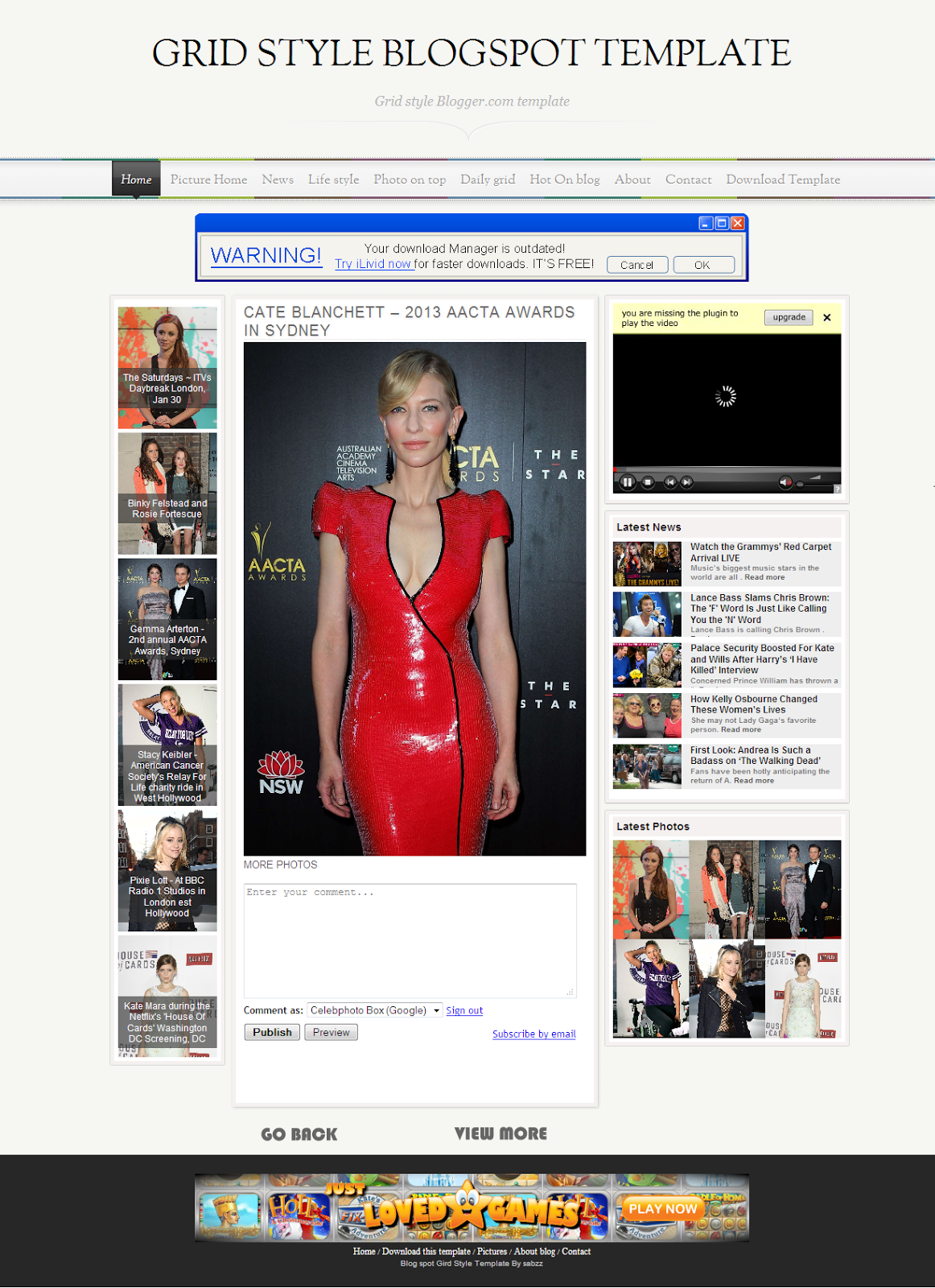The width and height of the screenshot is (935, 1288).
Task: Click the upgrade plugin button
Action: pos(789,317)
